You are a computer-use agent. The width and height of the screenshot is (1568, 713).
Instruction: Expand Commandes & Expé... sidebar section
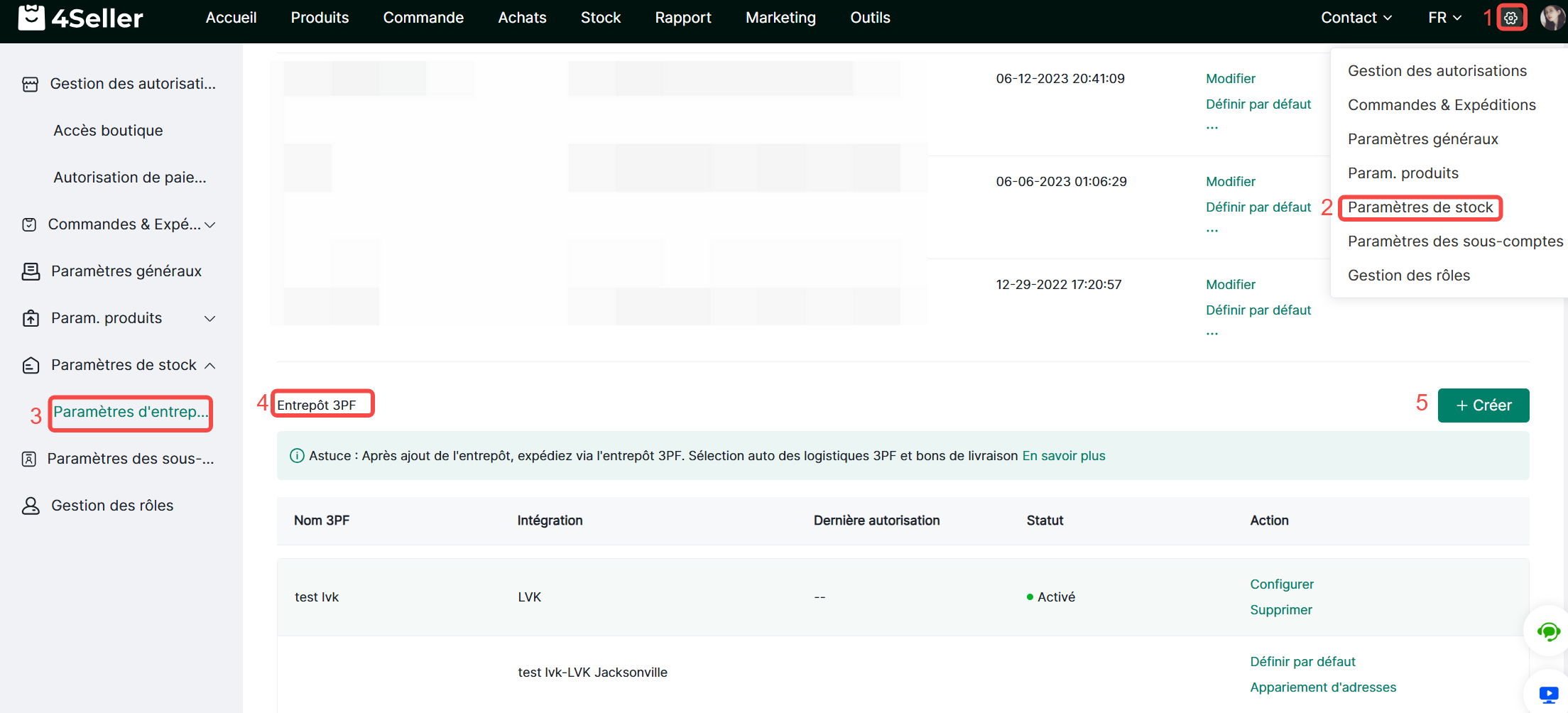click(x=209, y=225)
